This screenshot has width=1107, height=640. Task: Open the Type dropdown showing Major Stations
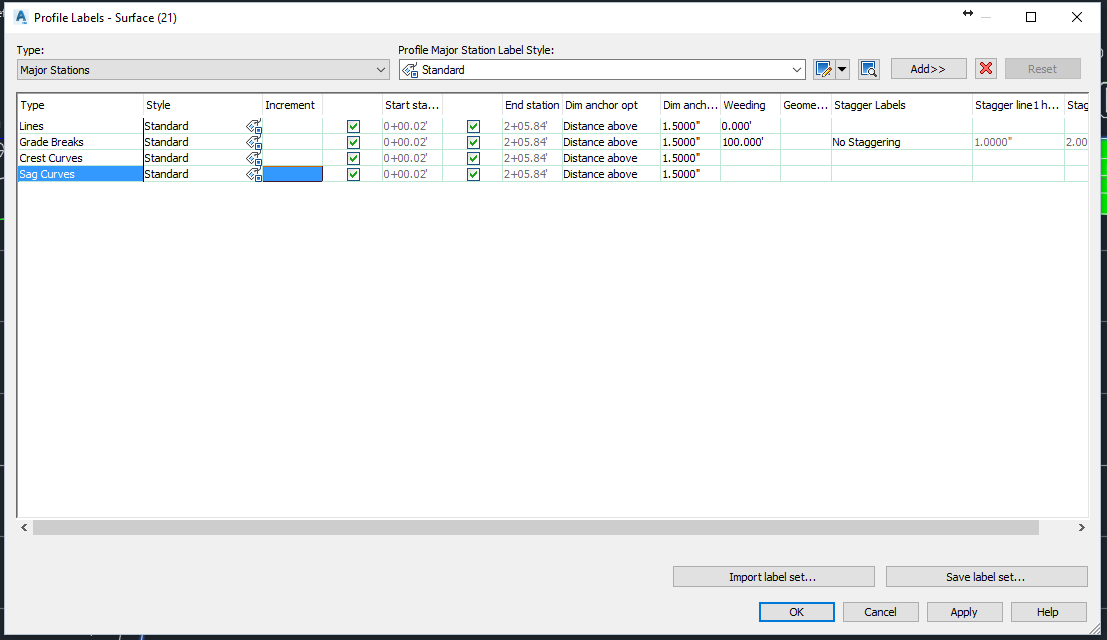[x=203, y=70]
